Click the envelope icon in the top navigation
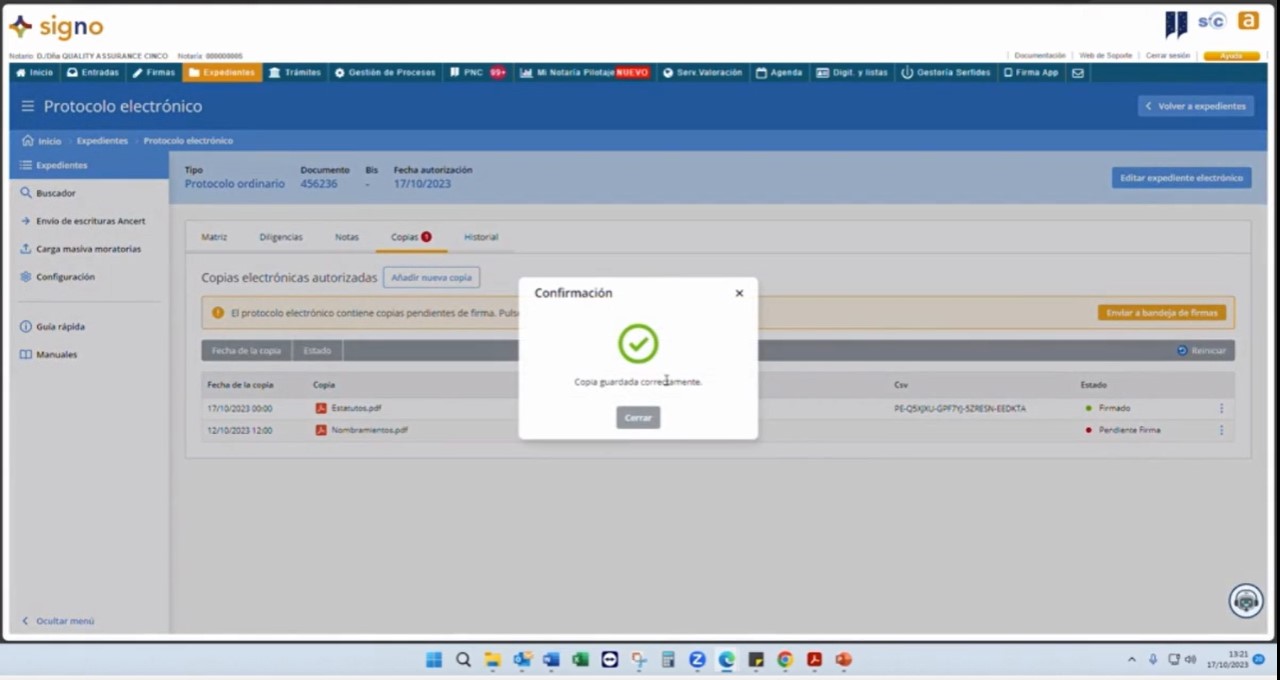1280x680 pixels. coord(1077,73)
